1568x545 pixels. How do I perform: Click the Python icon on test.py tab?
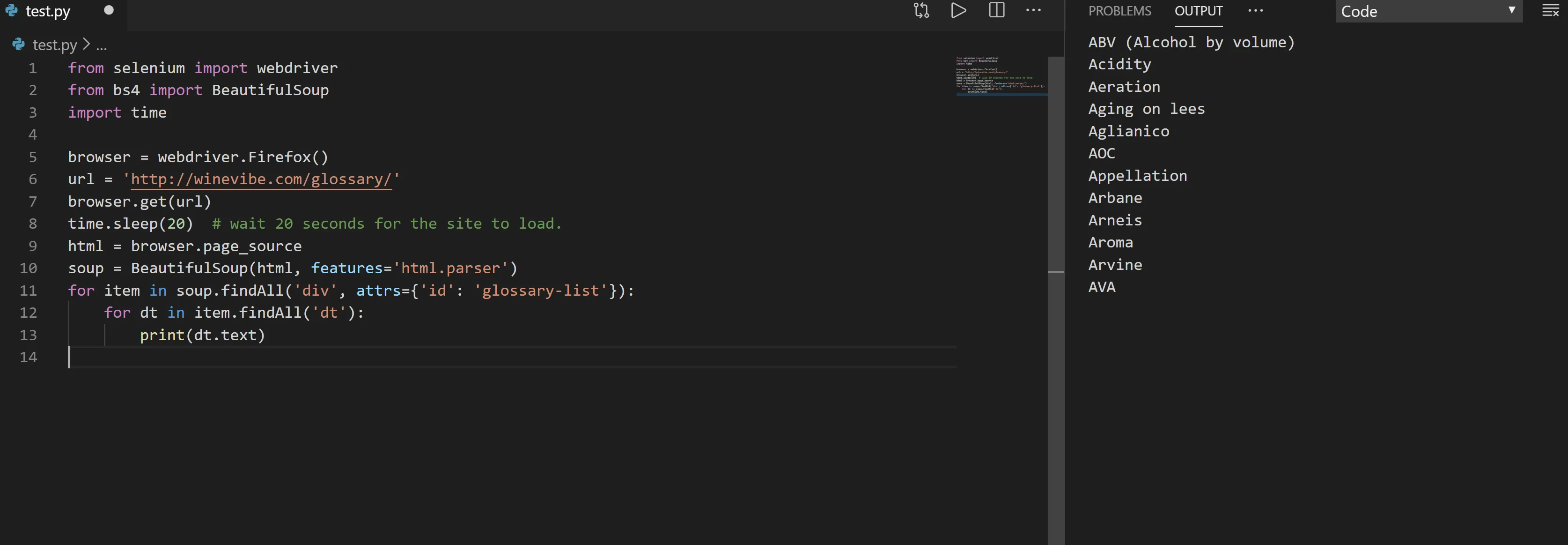(12, 10)
